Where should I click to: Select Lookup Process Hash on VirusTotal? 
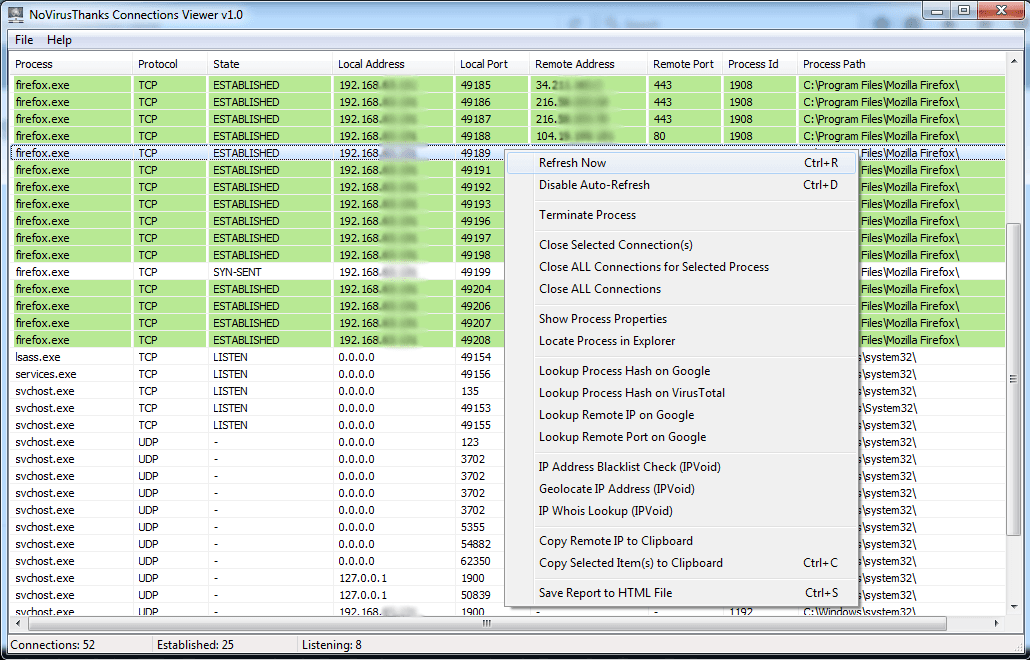point(682,393)
